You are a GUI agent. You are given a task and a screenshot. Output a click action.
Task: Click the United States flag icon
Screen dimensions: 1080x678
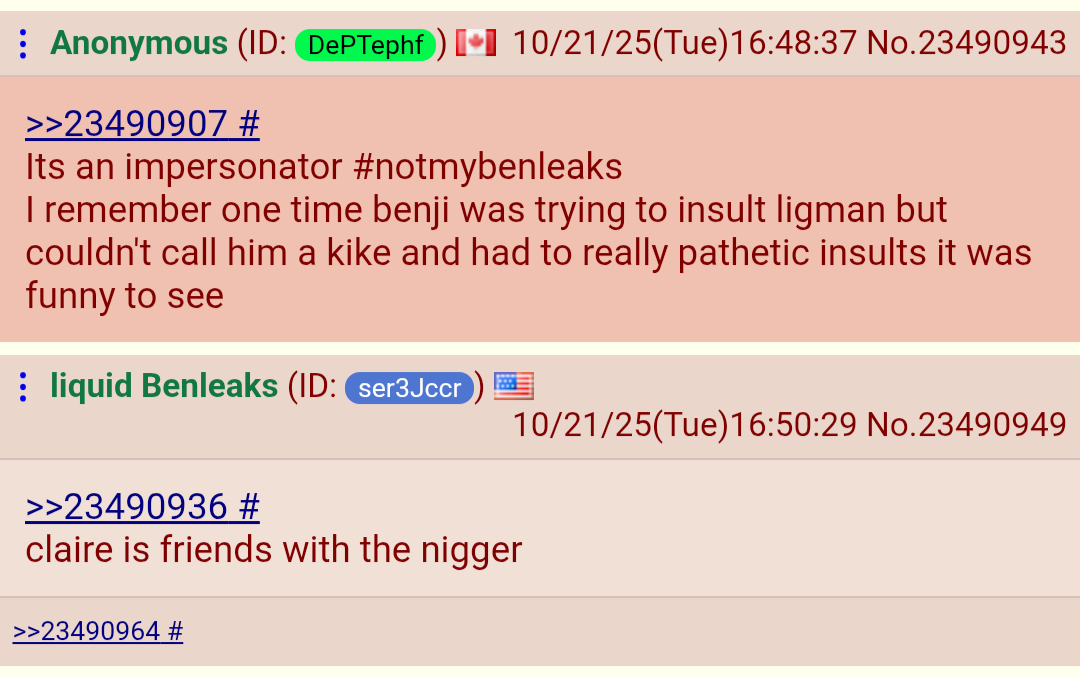click(x=514, y=386)
